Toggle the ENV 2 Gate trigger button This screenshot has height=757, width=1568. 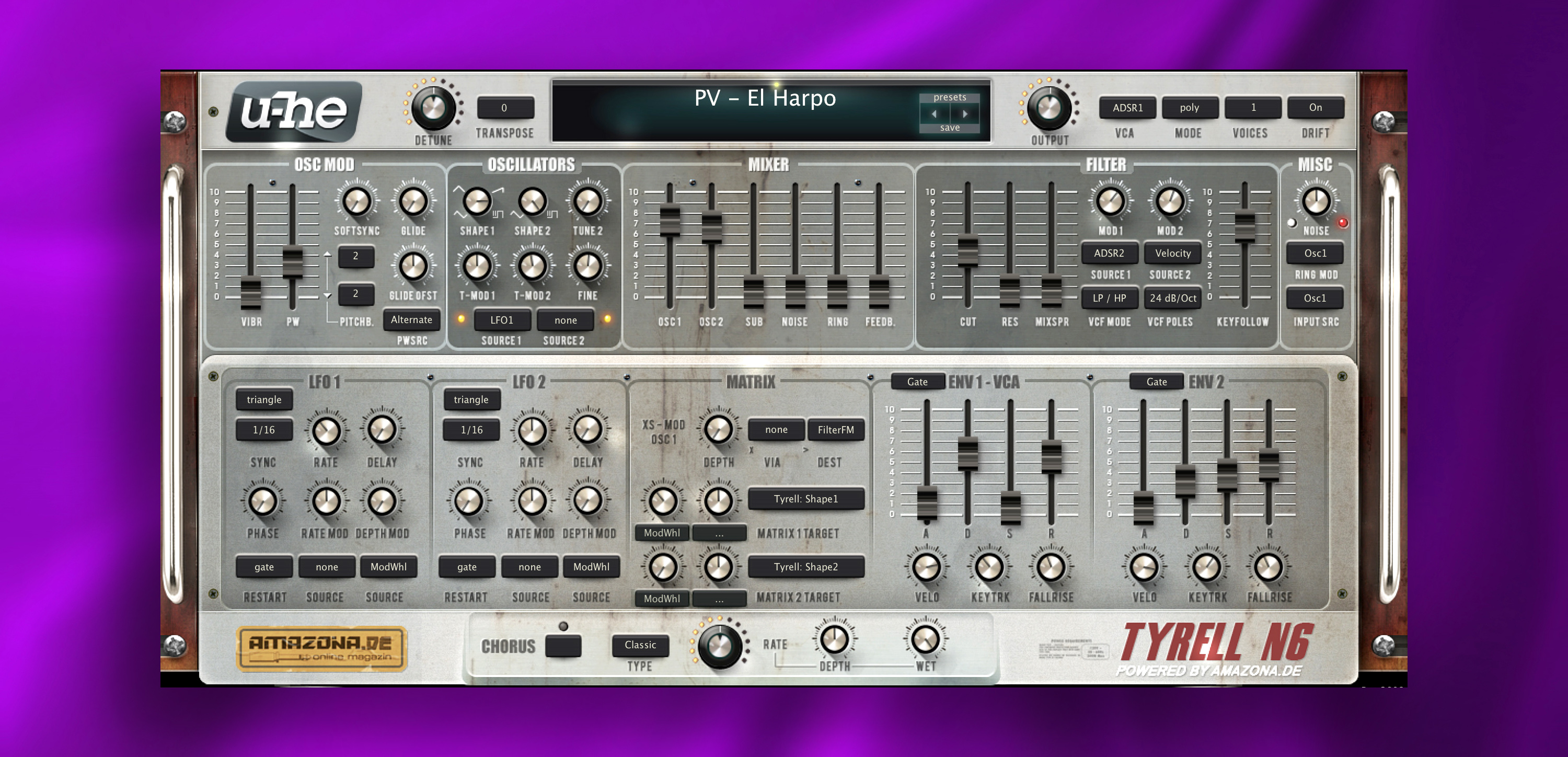1157,382
